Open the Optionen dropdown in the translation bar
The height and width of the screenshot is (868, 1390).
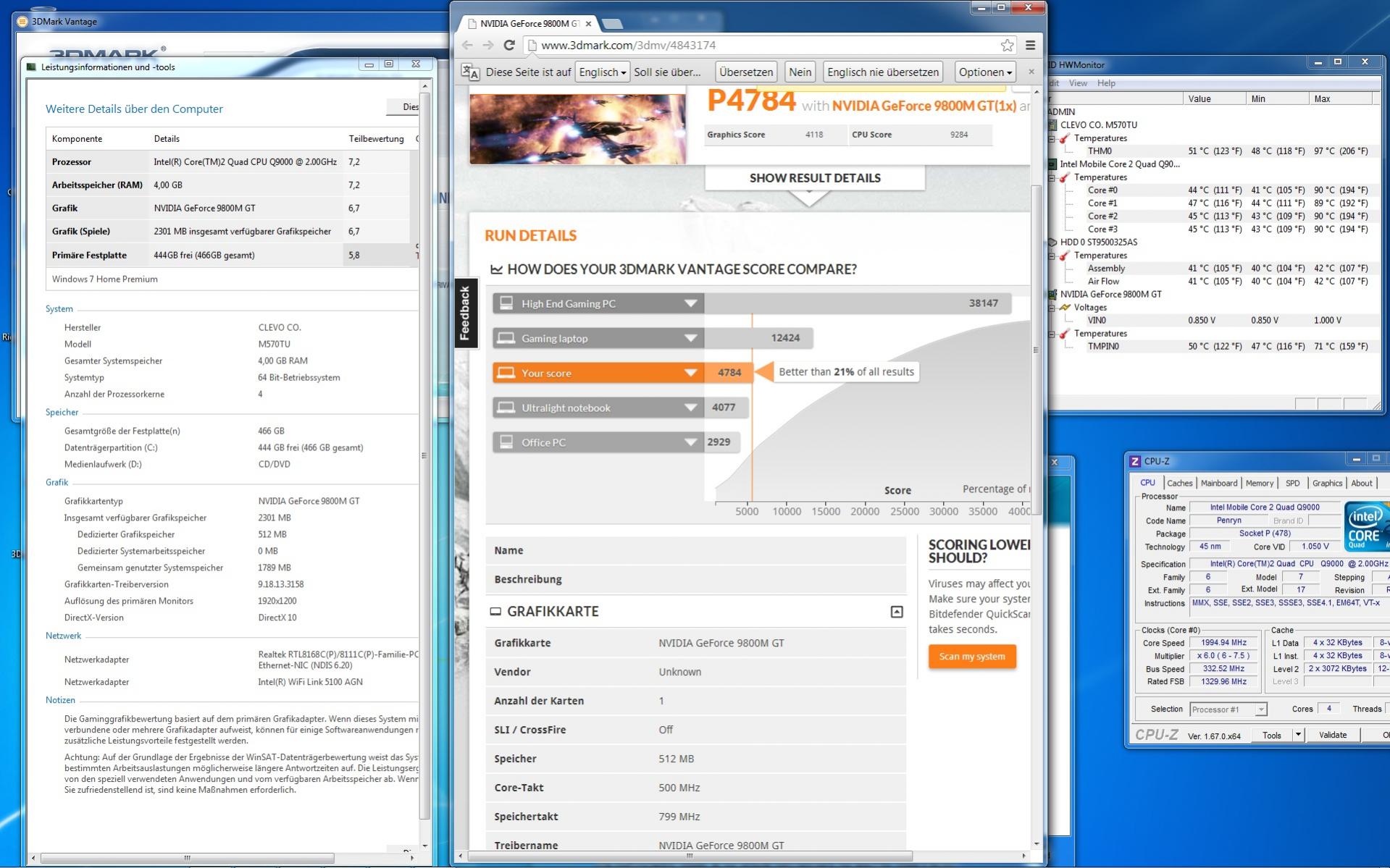coord(985,72)
